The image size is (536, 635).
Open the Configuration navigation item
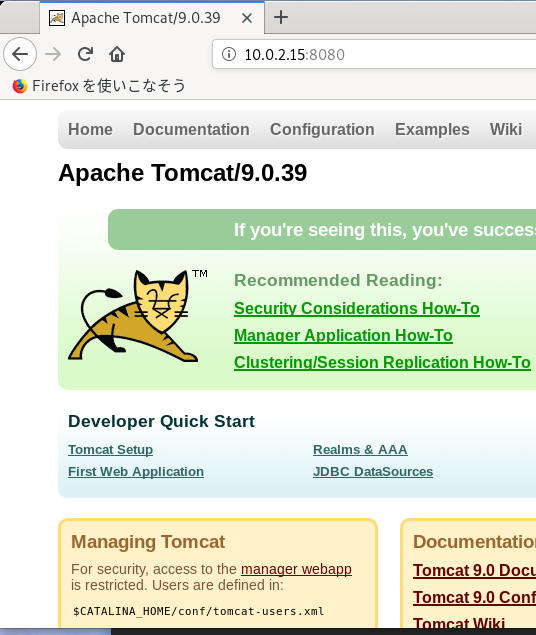[x=322, y=130]
